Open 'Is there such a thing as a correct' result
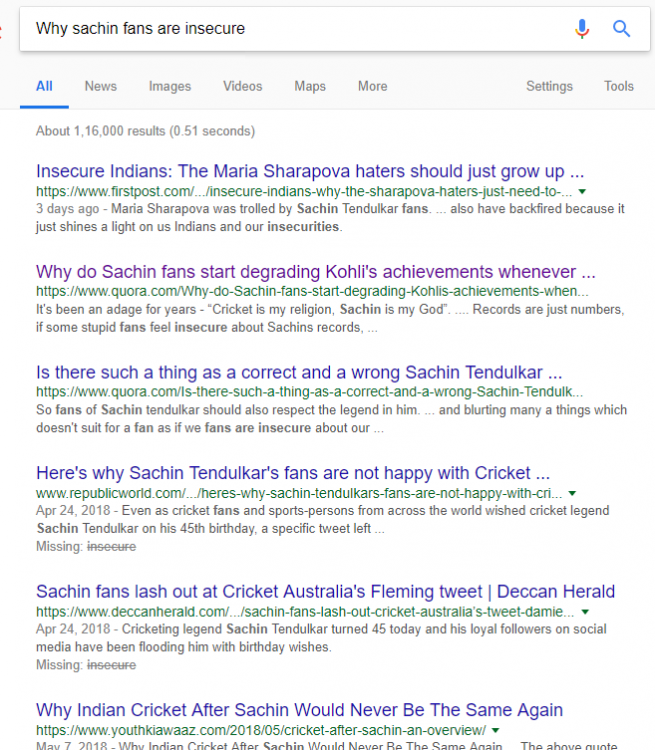 coord(299,372)
